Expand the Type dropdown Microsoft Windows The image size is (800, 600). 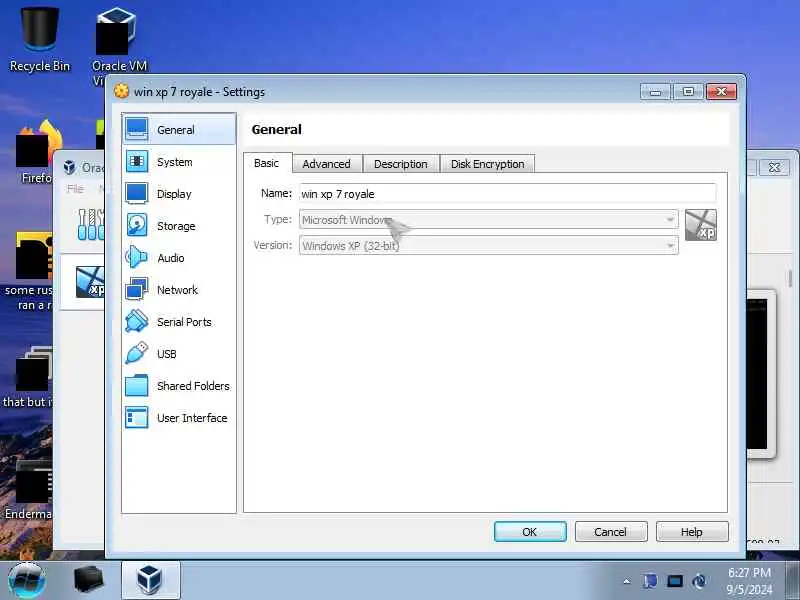(488, 219)
